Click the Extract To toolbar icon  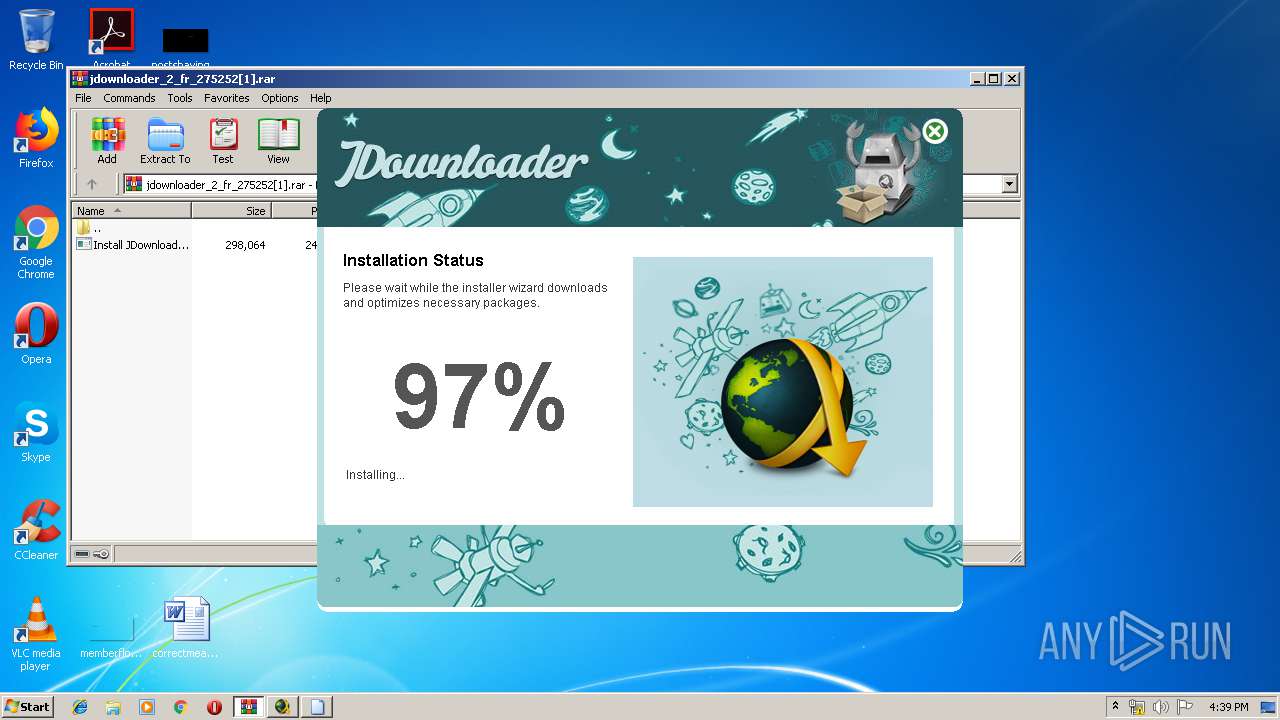[x=165, y=141]
